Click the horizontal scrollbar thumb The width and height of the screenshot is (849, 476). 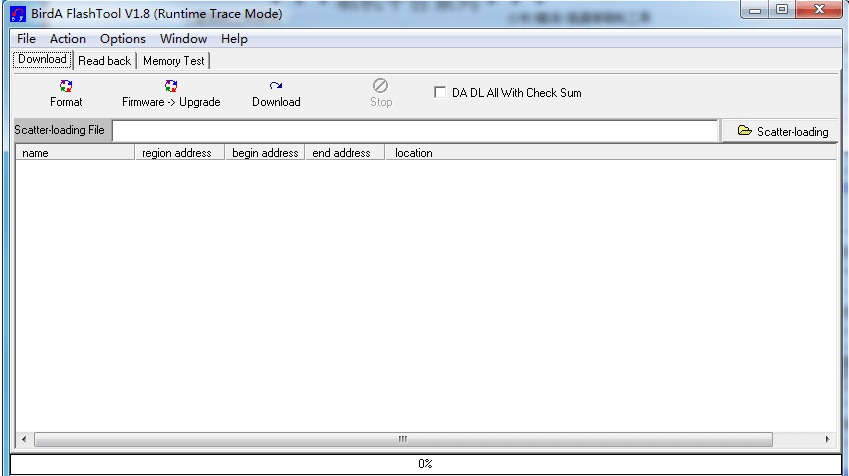point(403,439)
